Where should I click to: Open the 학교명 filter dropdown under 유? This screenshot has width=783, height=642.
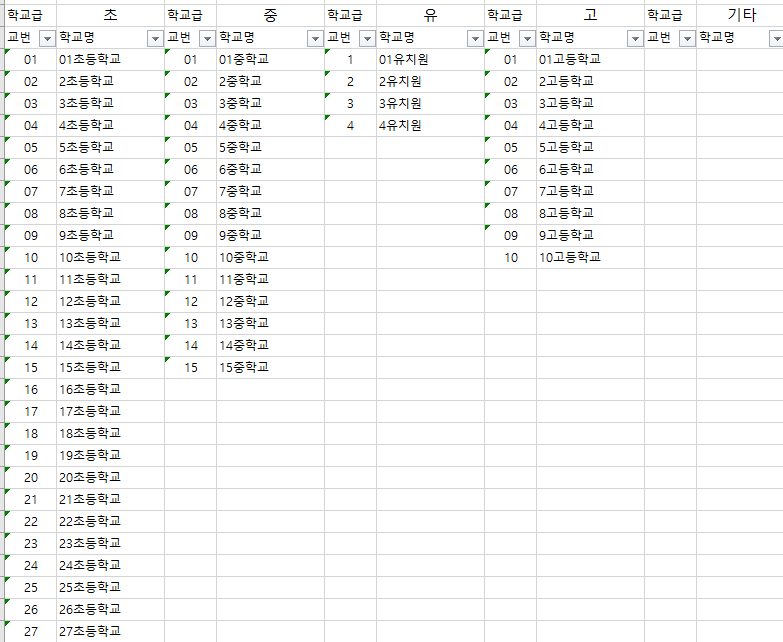coord(475,38)
